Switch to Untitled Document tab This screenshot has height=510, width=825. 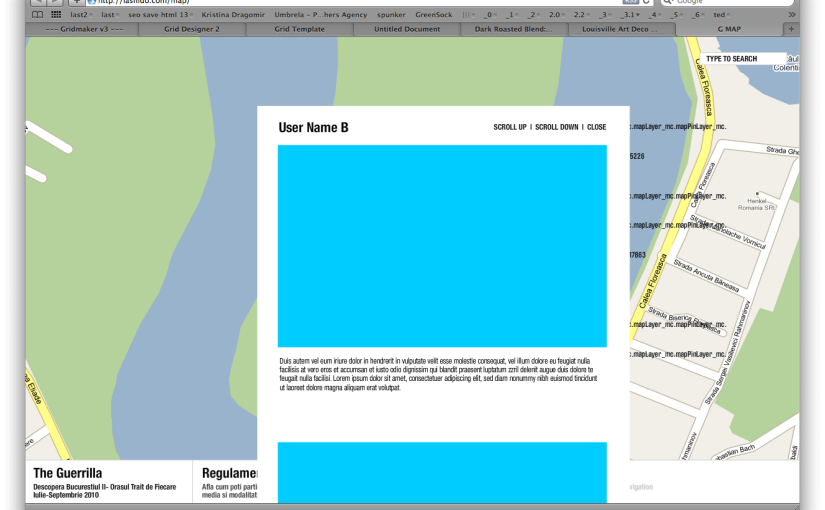407,29
